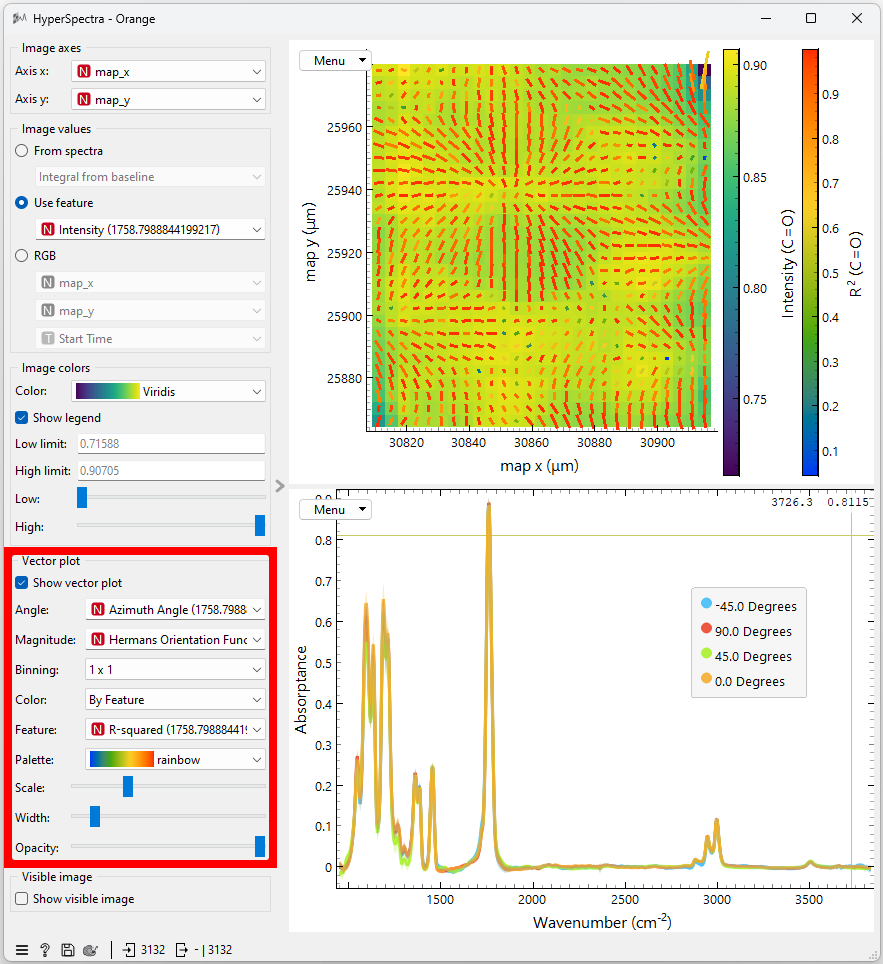Click the input data summary icon
The image size is (883, 964).
point(129,950)
